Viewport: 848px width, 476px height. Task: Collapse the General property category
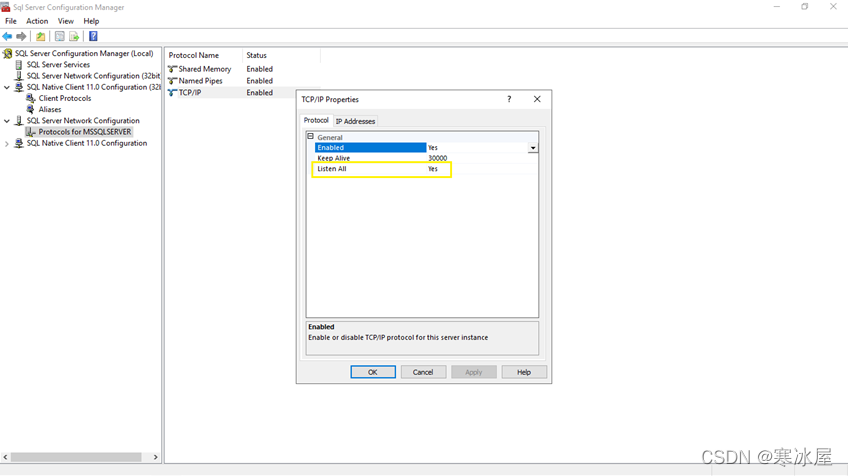pyautogui.click(x=310, y=137)
